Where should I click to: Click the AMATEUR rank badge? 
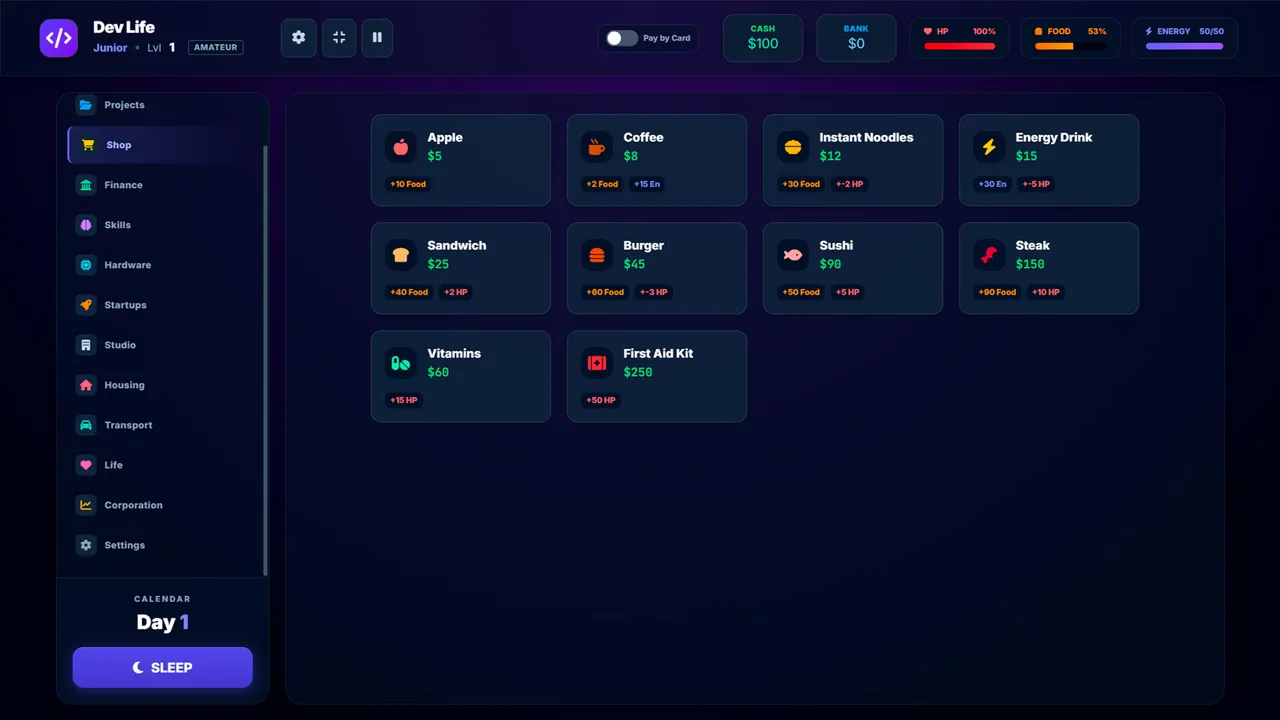[216, 47]
